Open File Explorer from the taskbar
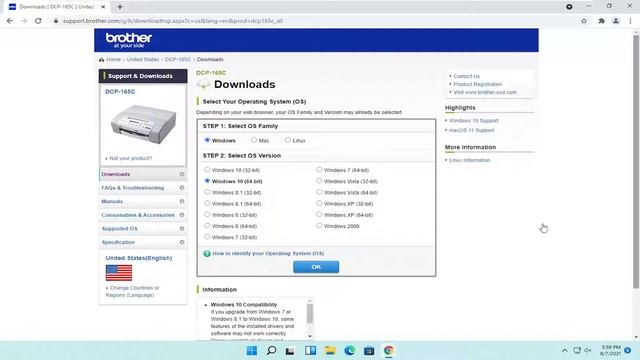640x360 pixels. (x=330, y=351)
